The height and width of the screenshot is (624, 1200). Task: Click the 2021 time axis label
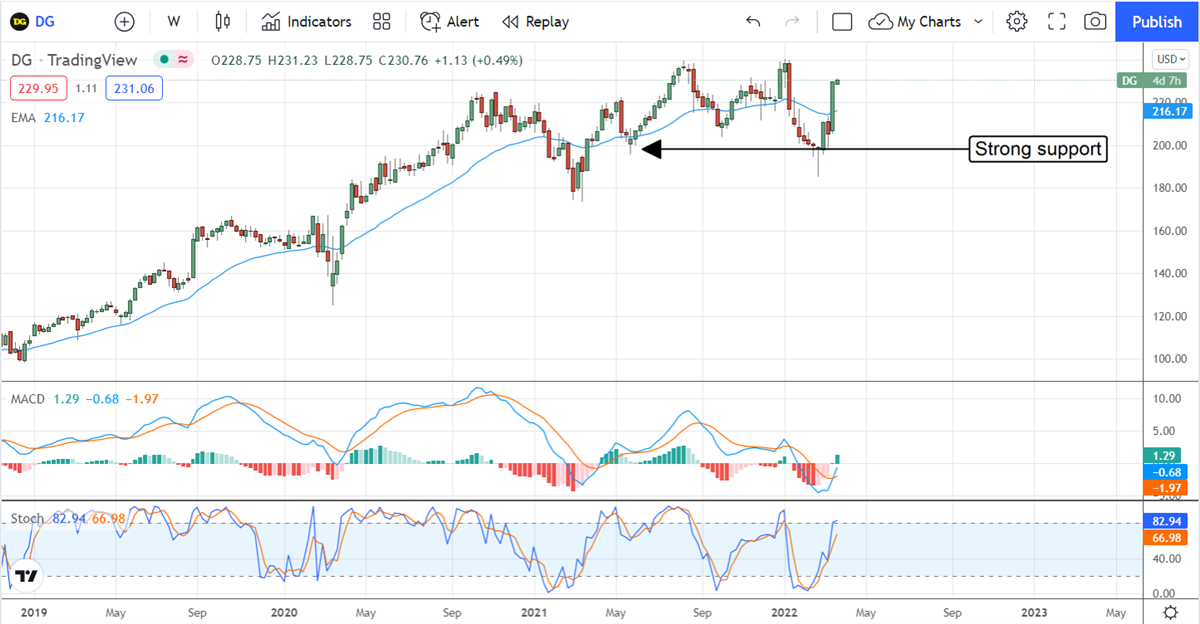(x=534, y=611)
